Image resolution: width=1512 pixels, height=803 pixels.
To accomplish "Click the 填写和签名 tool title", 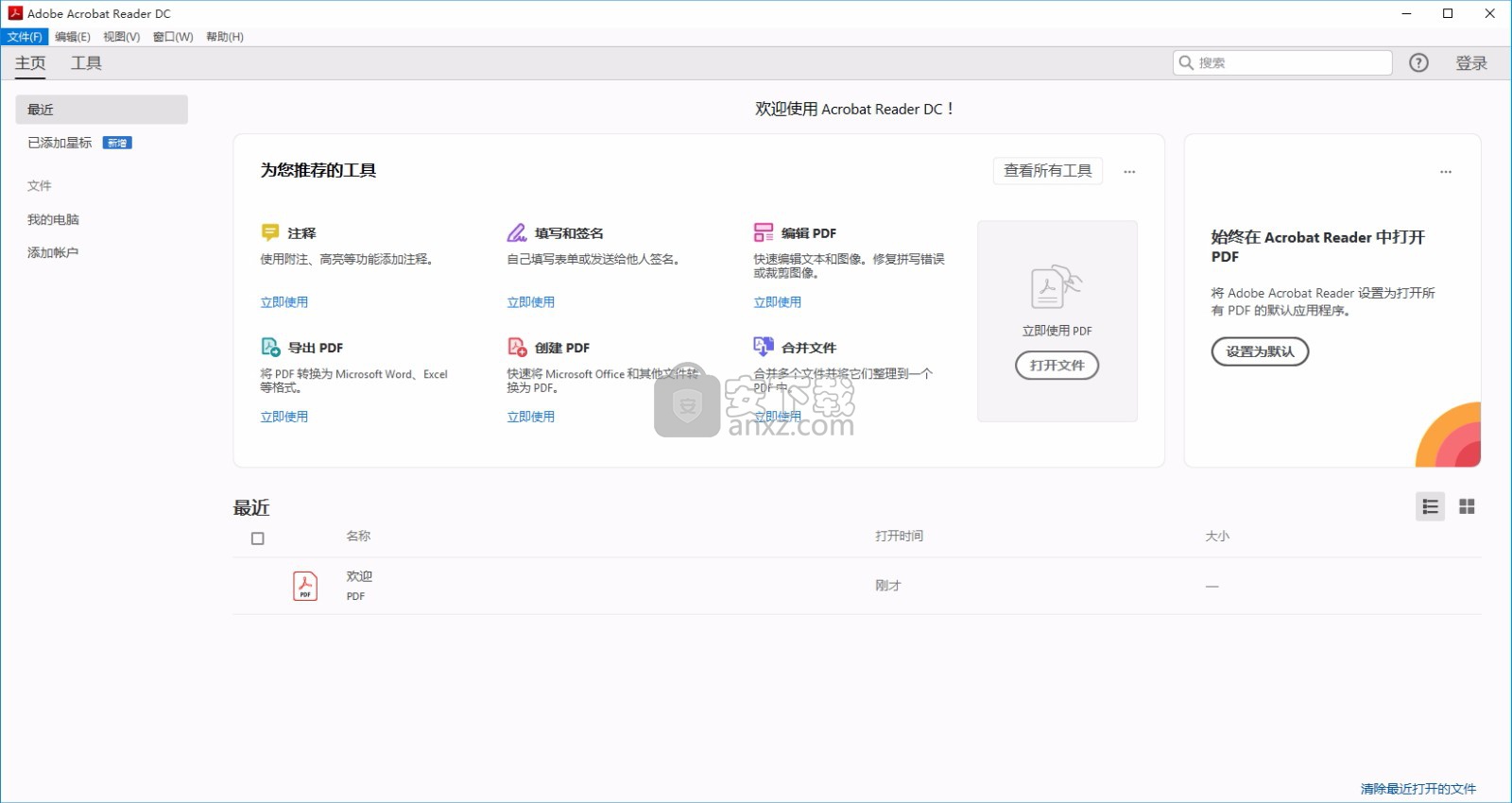I will point(569,233).
